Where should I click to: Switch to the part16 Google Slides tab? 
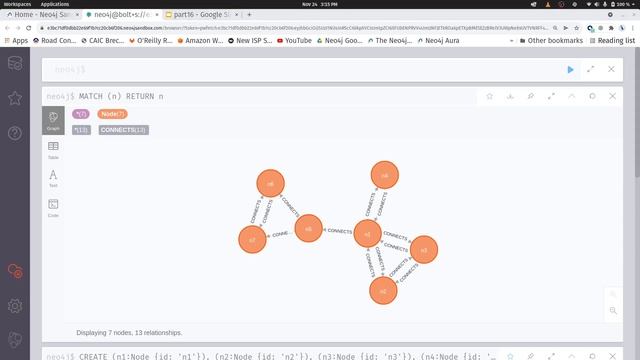point(202,14)
